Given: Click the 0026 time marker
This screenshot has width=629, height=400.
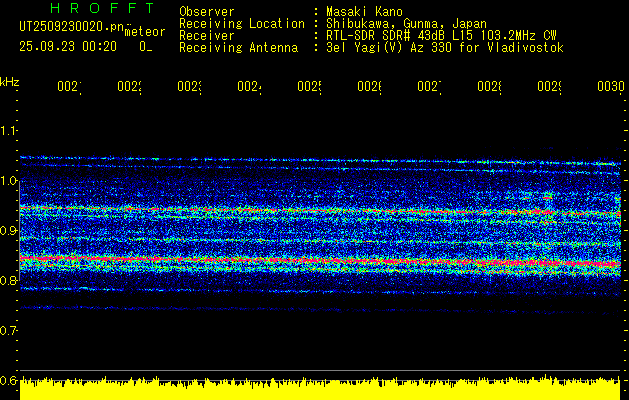Looking at the screenshot, I should (x=369, y=87).
